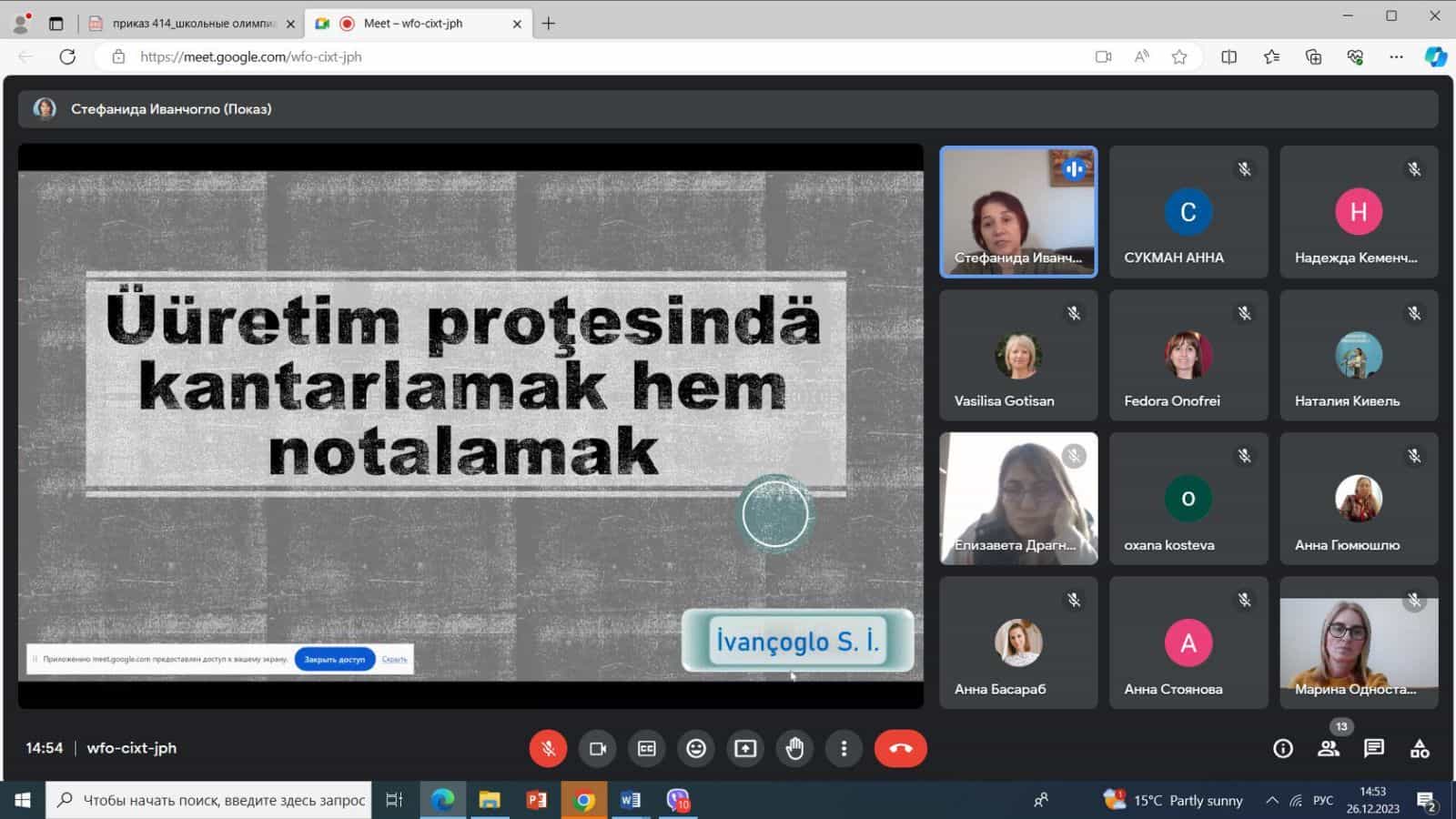Open a new browser tab
Image resolution: width=1456 pixels, height=819 pixels.
tap(548, 24)
